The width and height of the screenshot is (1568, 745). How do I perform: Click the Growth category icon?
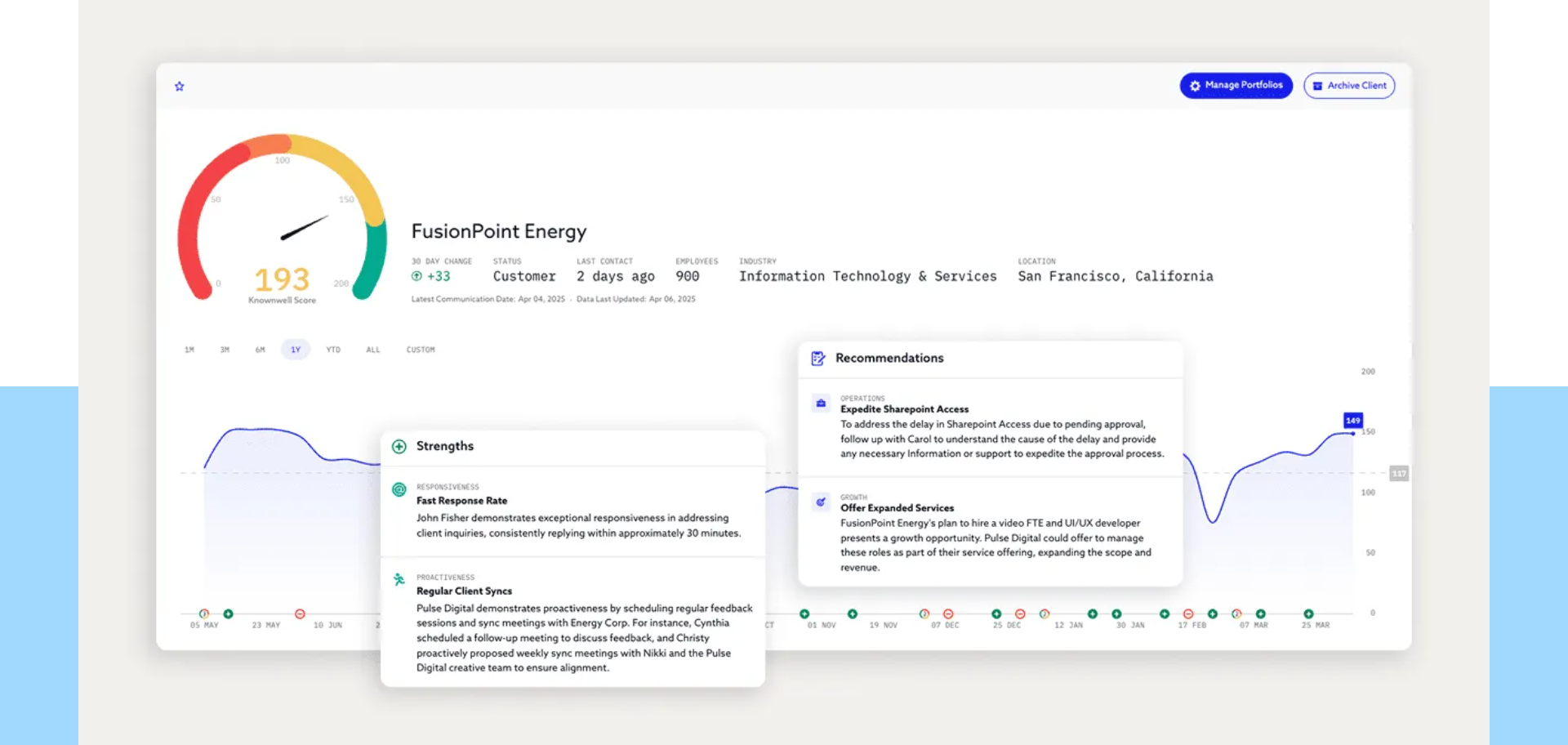point(821,502)
